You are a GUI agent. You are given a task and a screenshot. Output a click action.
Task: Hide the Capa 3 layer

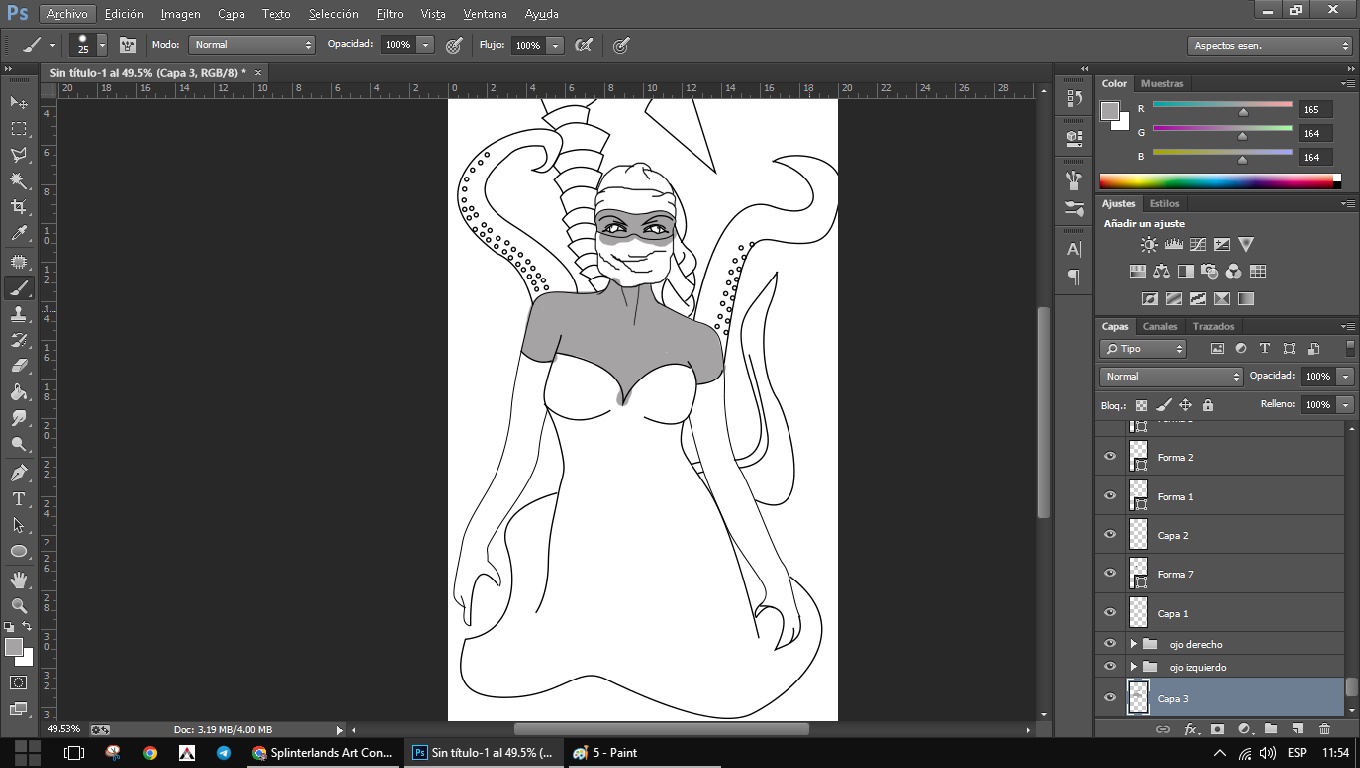point(1110,698)
